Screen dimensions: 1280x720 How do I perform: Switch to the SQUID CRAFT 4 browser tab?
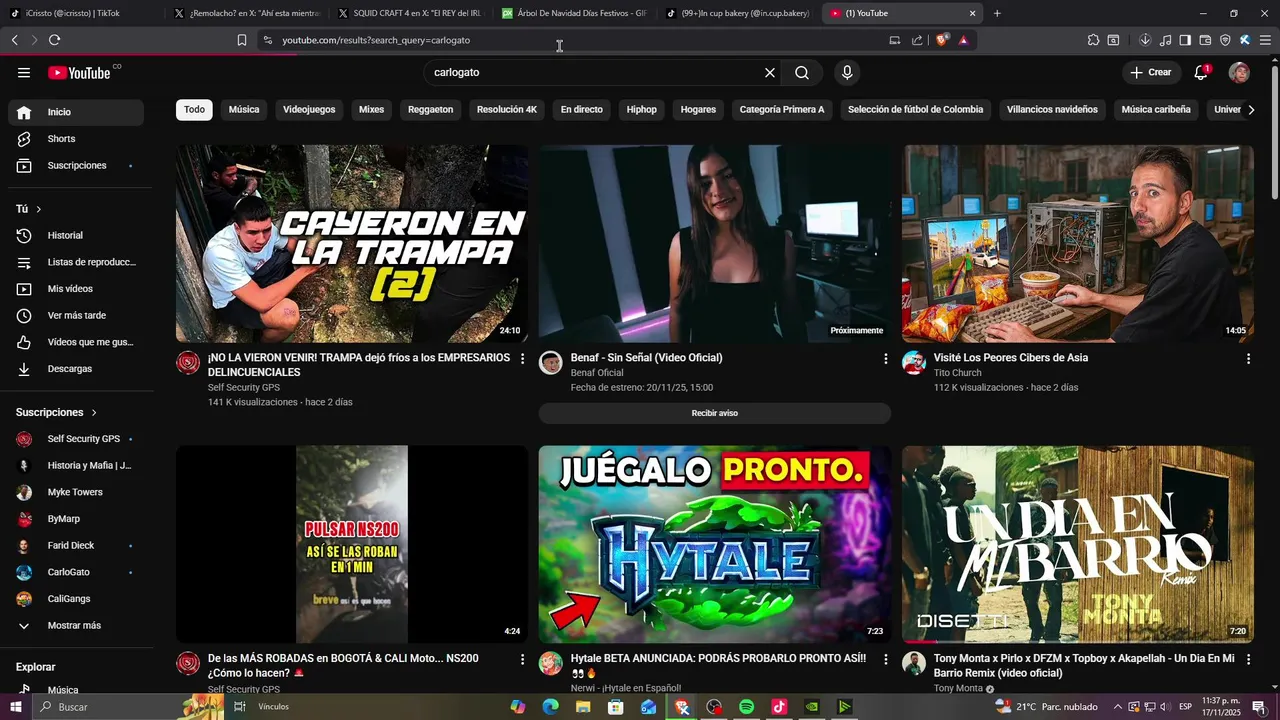pyautogui.click(x=411, y=13)
